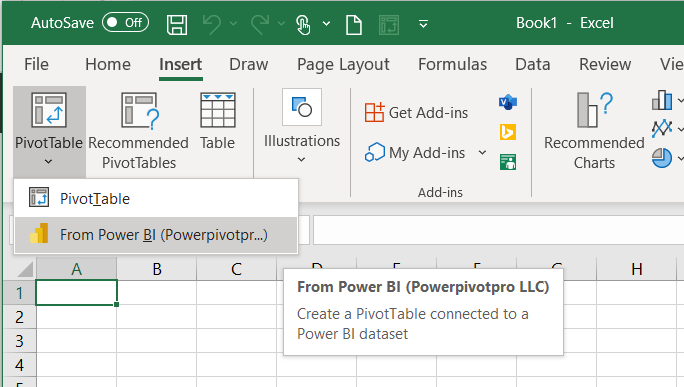The image size is (684, 387).
Task: Click the Visio Data Visualizer add-in icon
Action: pyautogui.click(x=508, y=103)
